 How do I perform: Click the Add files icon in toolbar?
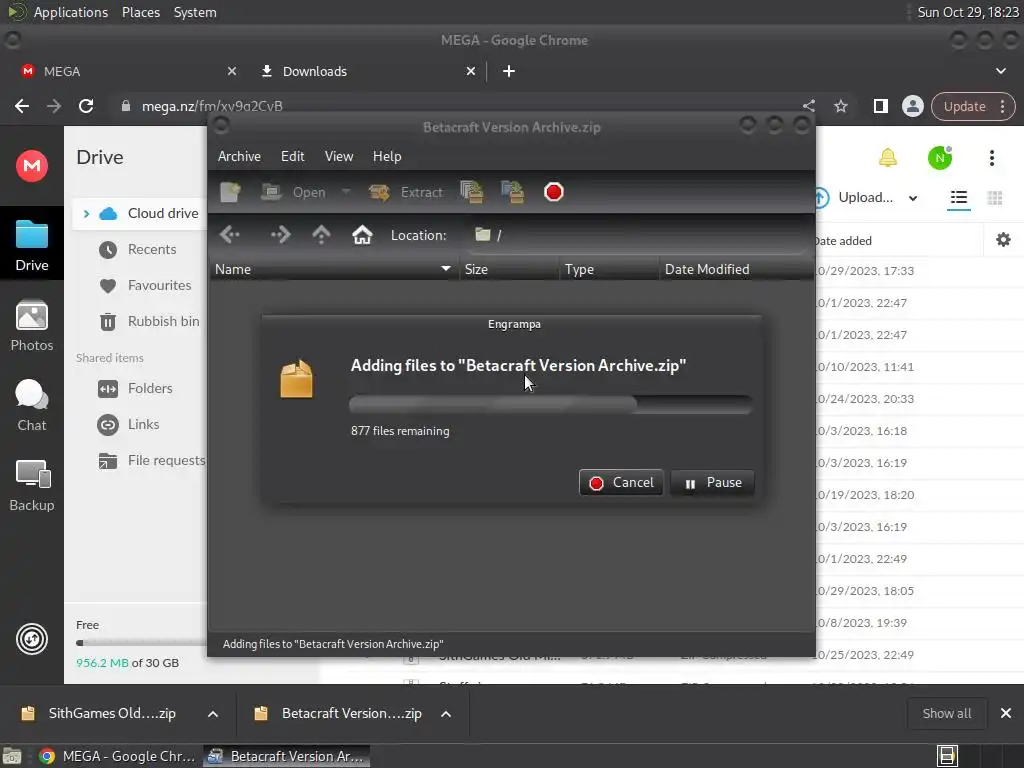pos(472,192)
